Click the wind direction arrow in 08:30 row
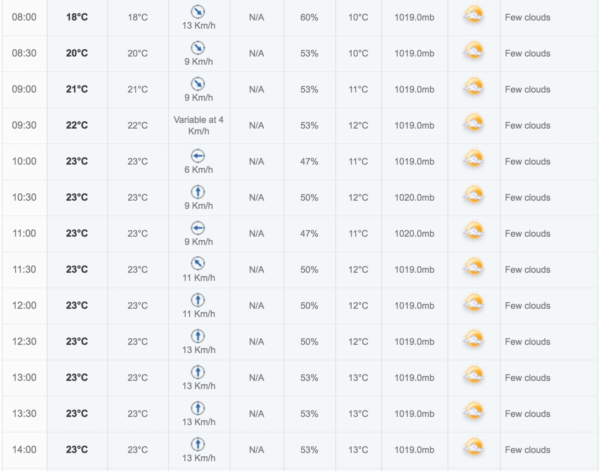This screenshot has width=600, height=471. pyautogui.click(x=198, y=48)
